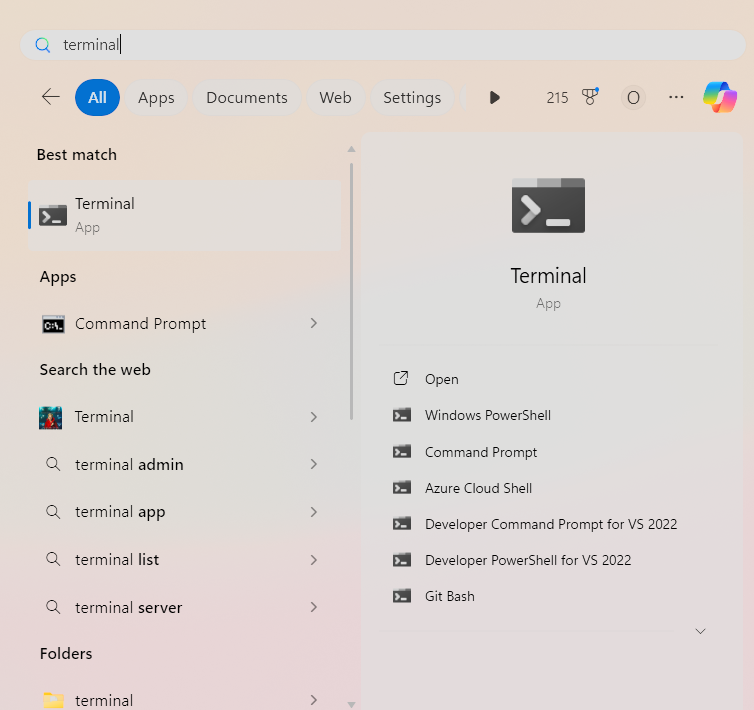Image resolution: width=754 pixels, height=710 pixels.
Task: Expand terminal server suggestion chevron
Action: 314,607
